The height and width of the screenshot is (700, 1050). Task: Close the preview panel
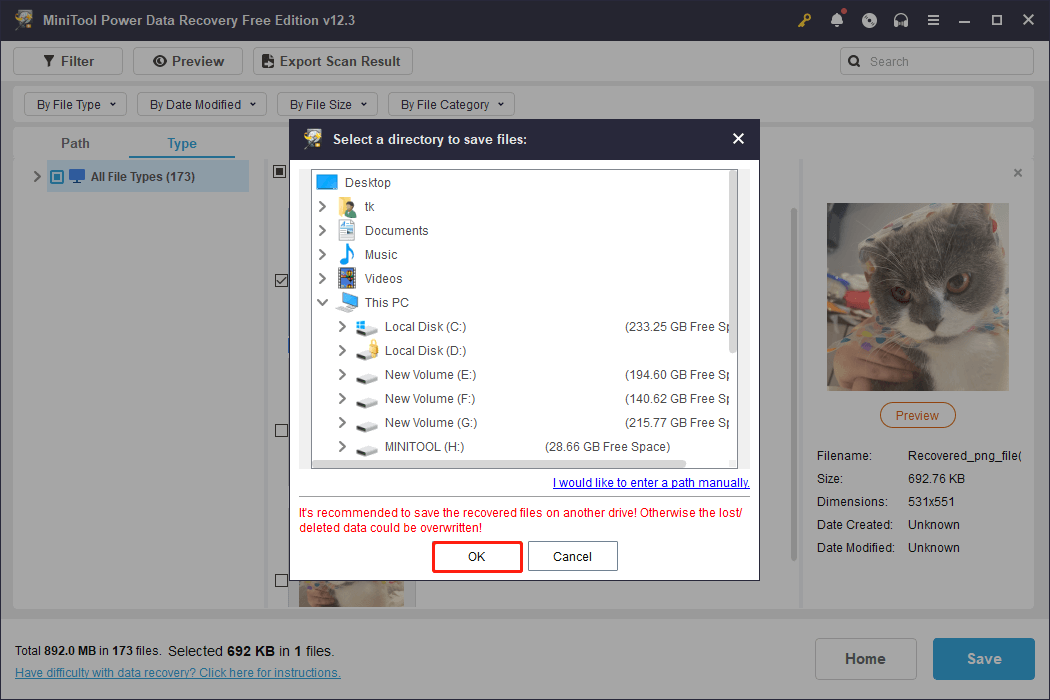[x=1018, y=173]
